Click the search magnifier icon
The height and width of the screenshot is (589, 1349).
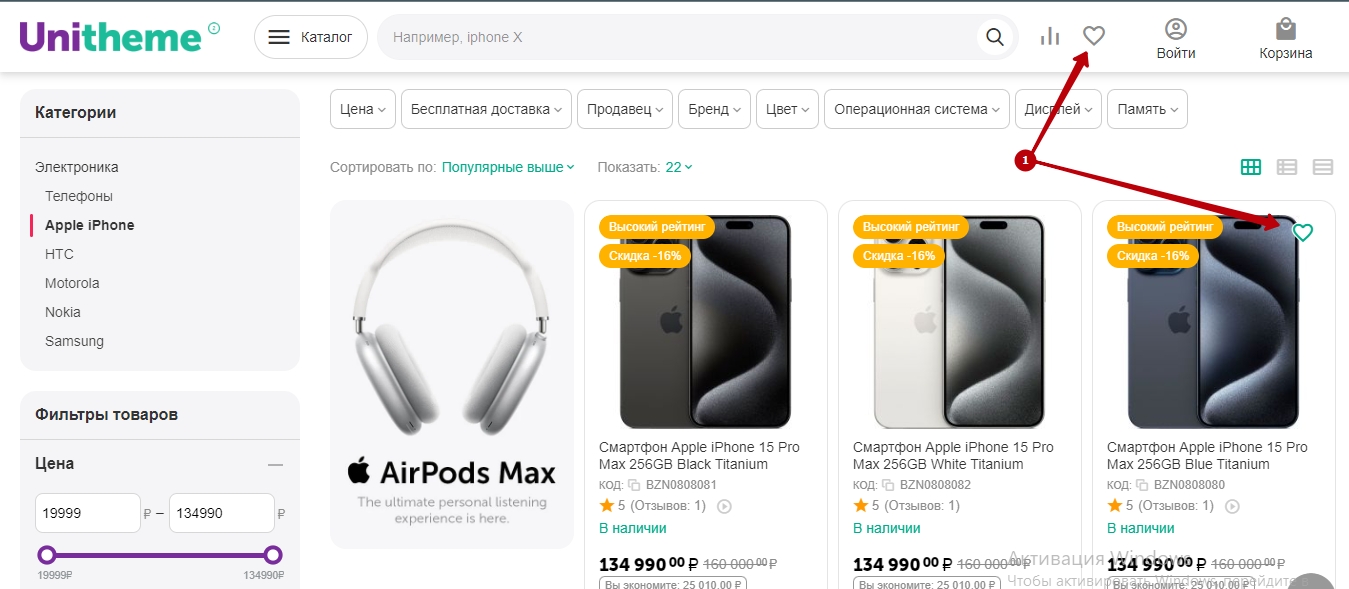coord(994,38)
